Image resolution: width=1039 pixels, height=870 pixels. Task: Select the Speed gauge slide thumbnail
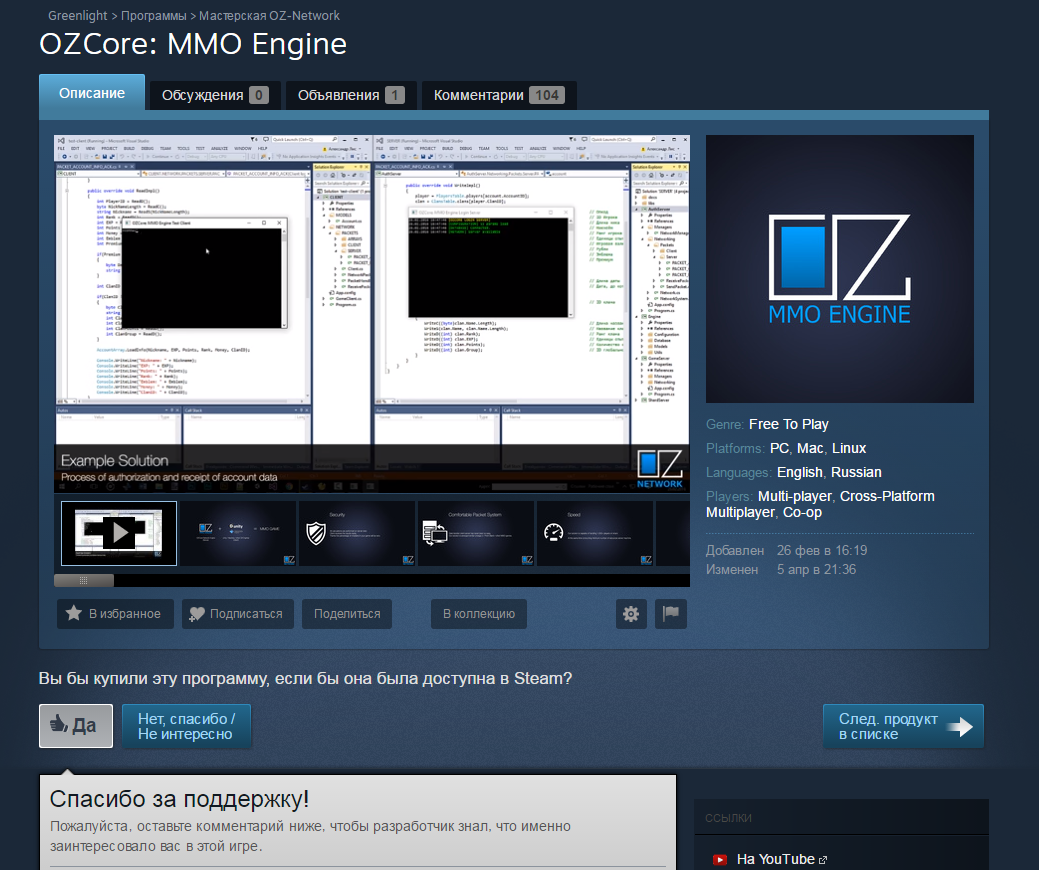coord(595,533)
